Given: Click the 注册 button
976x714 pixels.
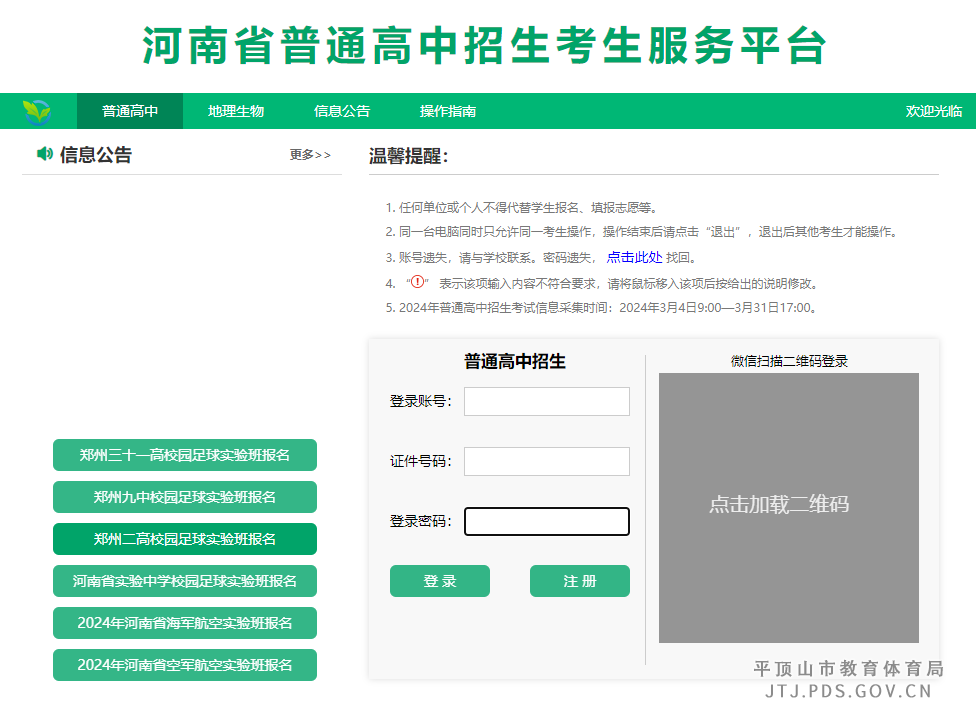Looking at the screenshot, I should coord(580,580).
